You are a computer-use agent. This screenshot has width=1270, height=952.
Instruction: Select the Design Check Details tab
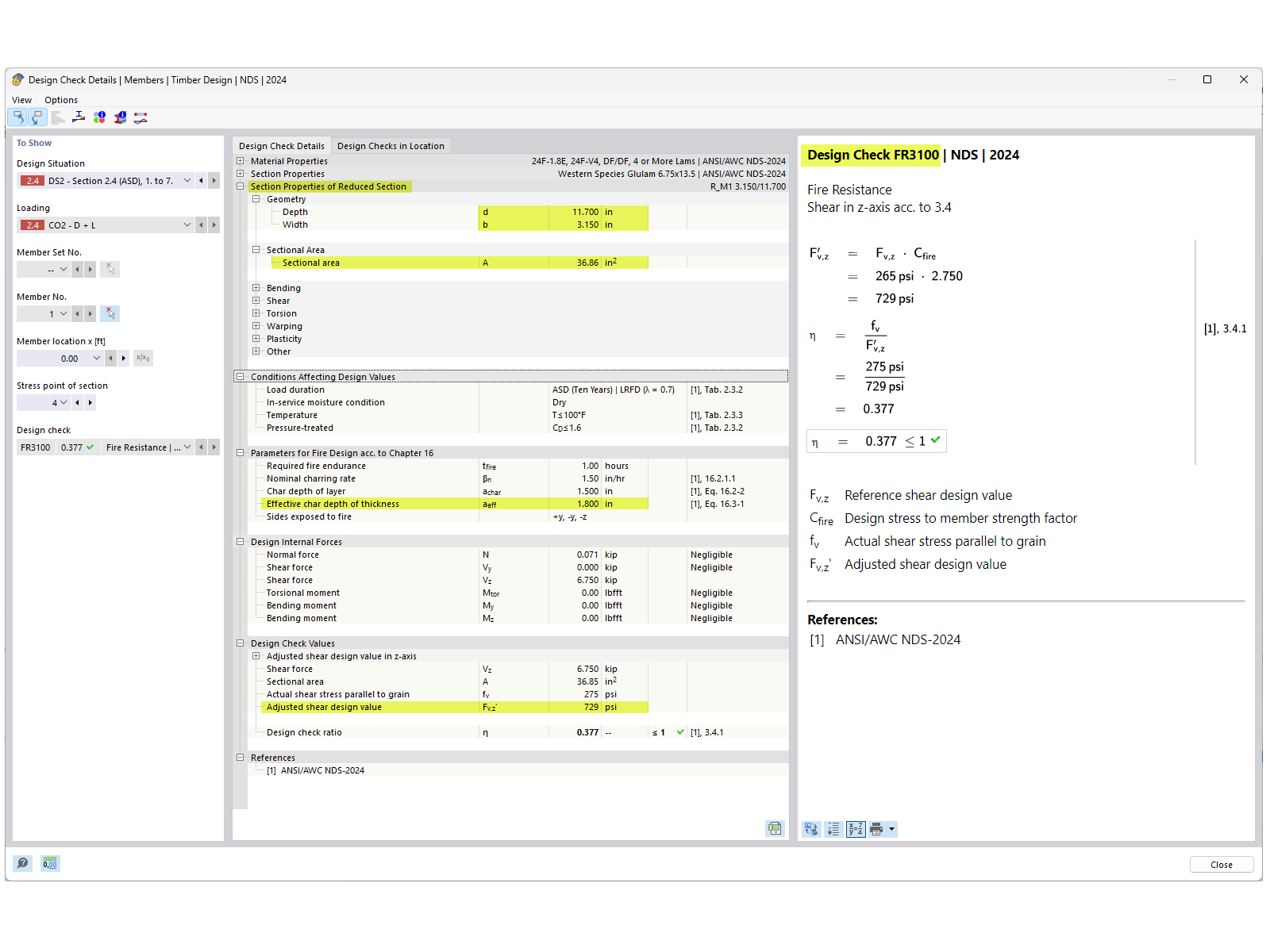coord(282,146)
